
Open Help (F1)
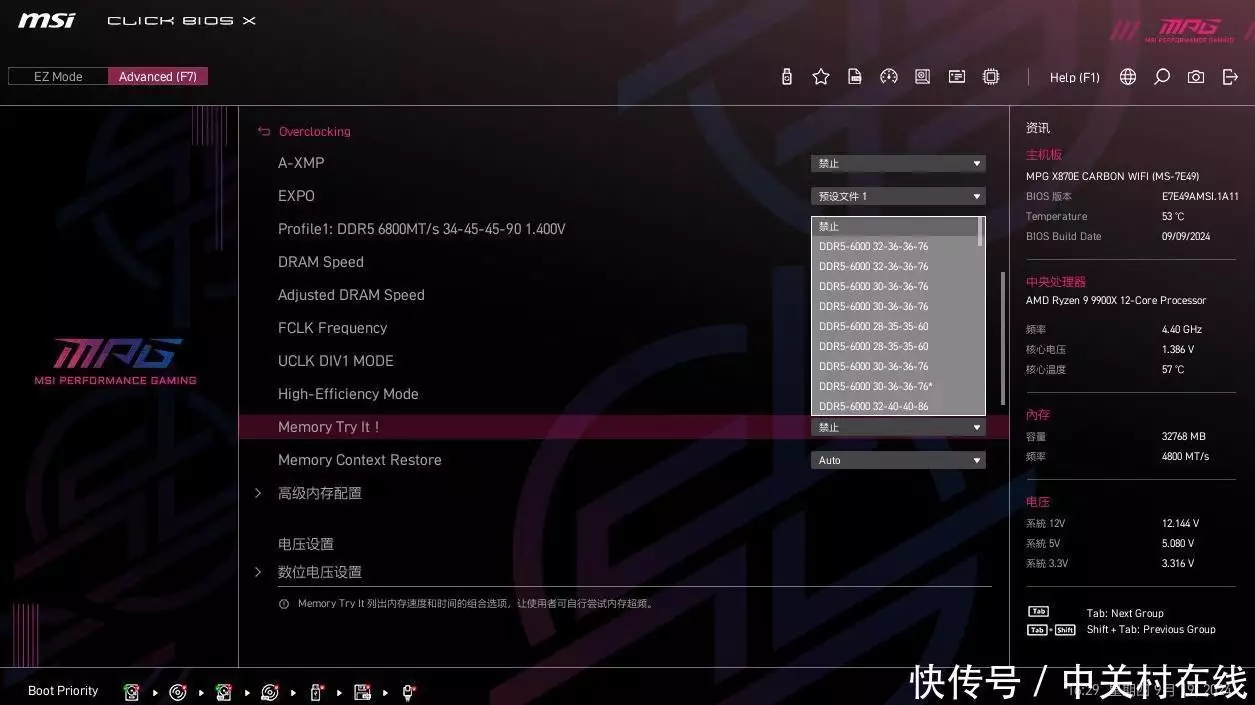coord(1075,77)
